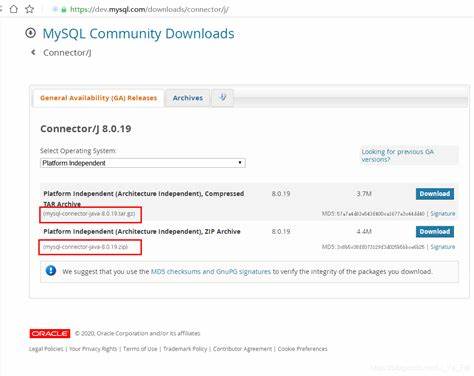Click the Connector/J breadcrumb text
This screenshot has width=474, height=376.
[x=67, y=53]
